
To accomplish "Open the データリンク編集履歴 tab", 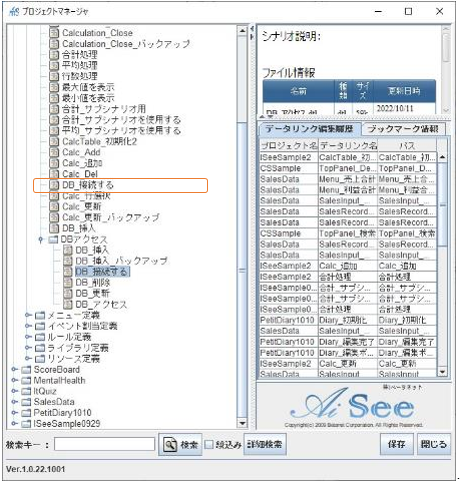I will (309, 129).
